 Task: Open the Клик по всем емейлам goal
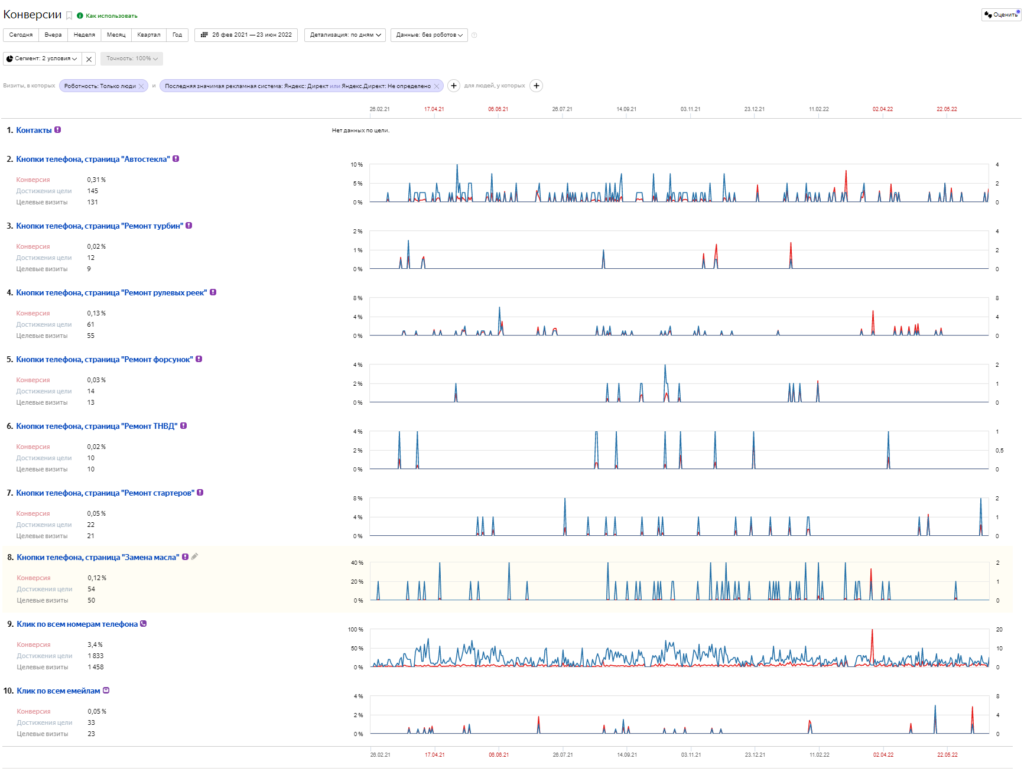click(x=58, y=690)
